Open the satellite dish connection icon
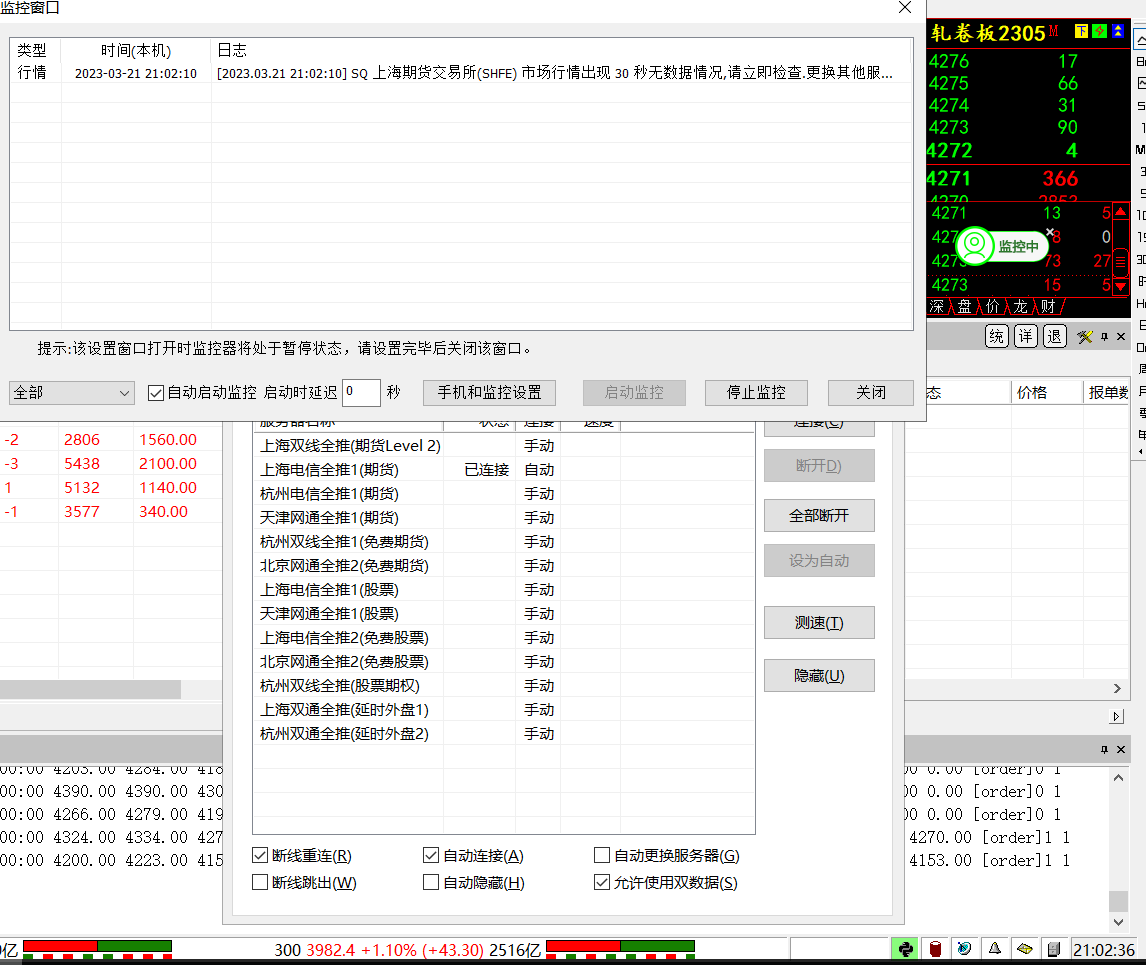The image size is (1146, 965). coord(964,949)
